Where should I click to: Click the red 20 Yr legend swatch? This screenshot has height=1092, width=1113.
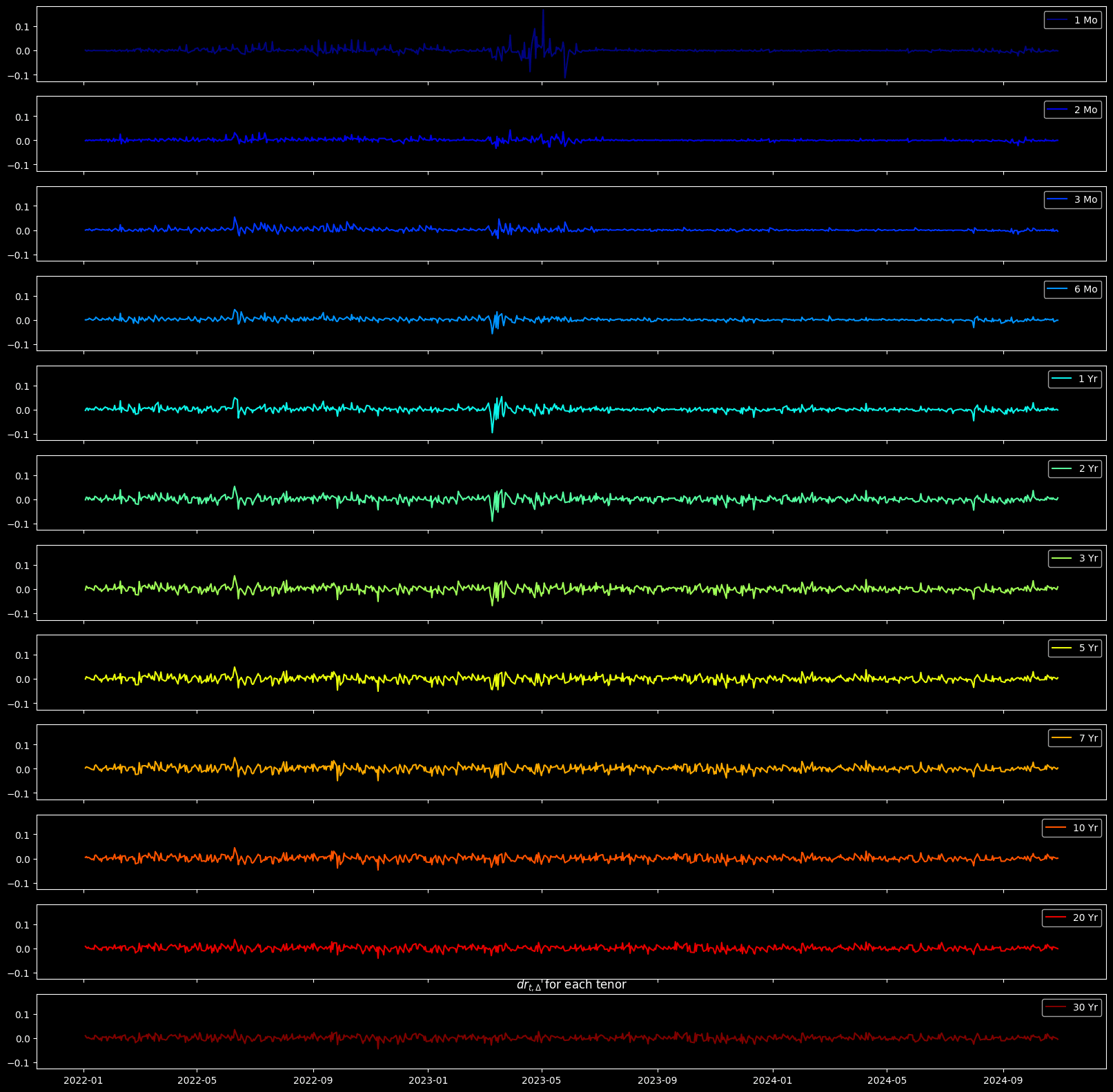coord(1056,917)
